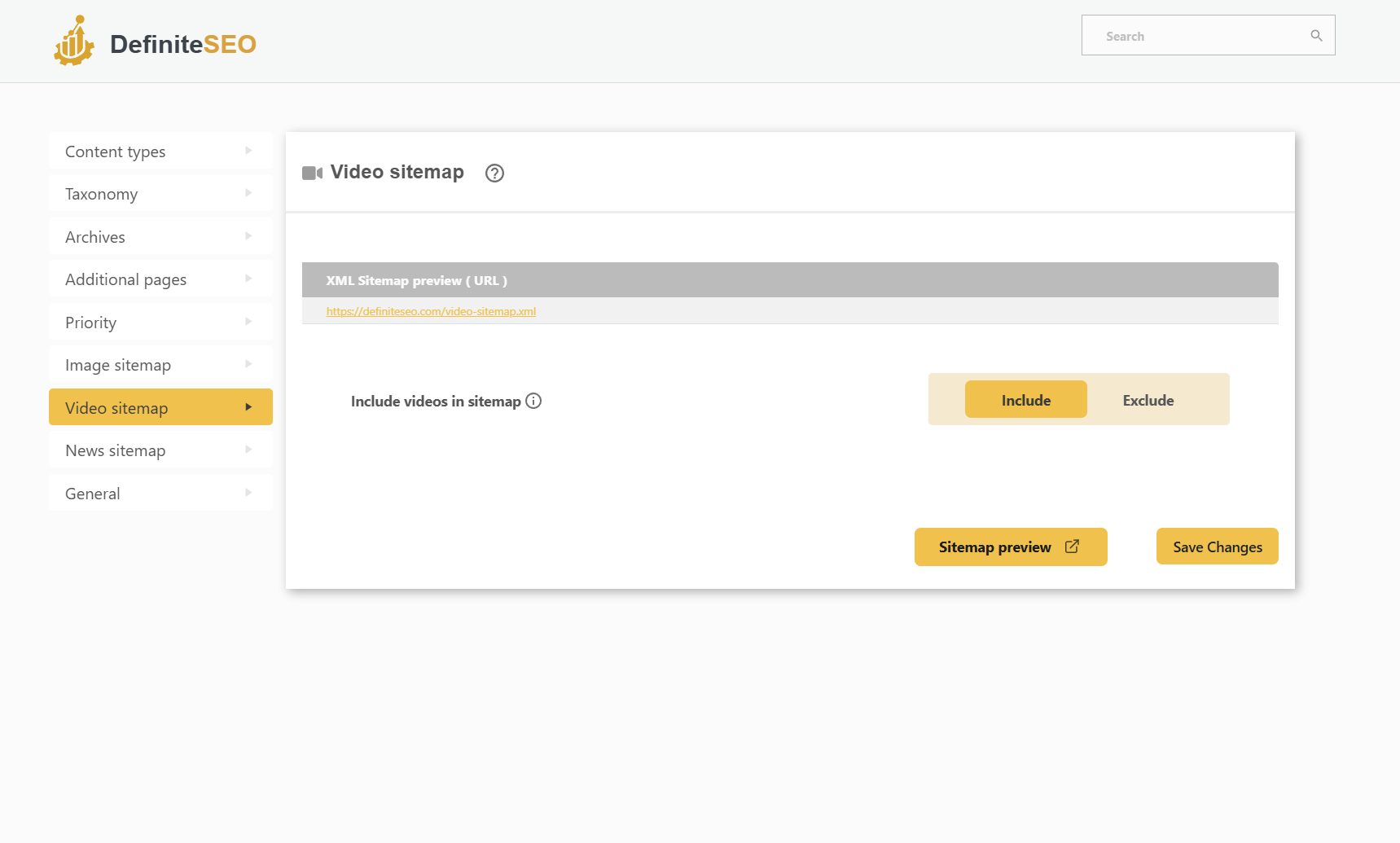Select the Include option for videos

1025,399
